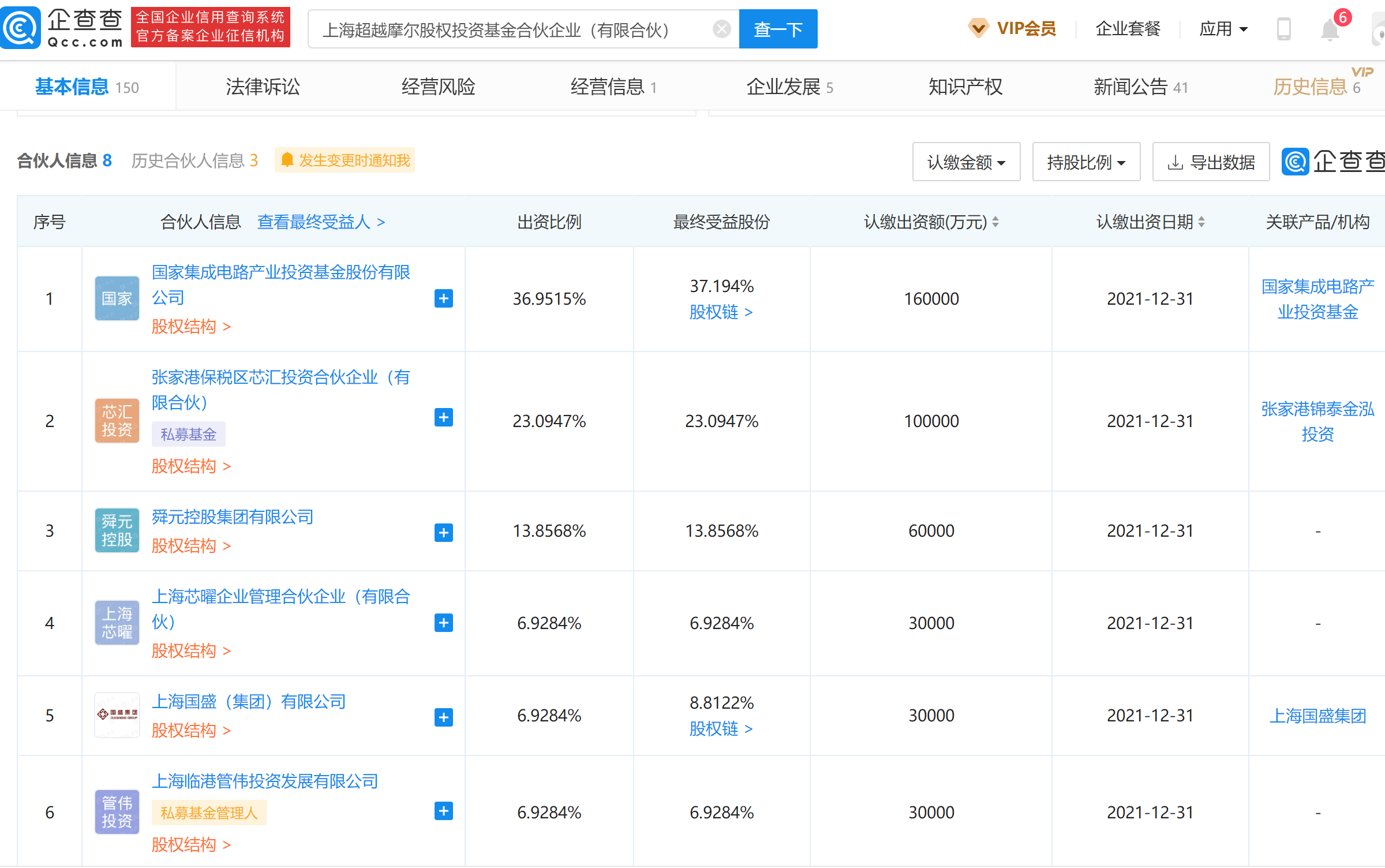Open 上海临港管伟投资发展有限公司 link
This screenshot has height=868, width=1385.
click(x=265, y=781)
